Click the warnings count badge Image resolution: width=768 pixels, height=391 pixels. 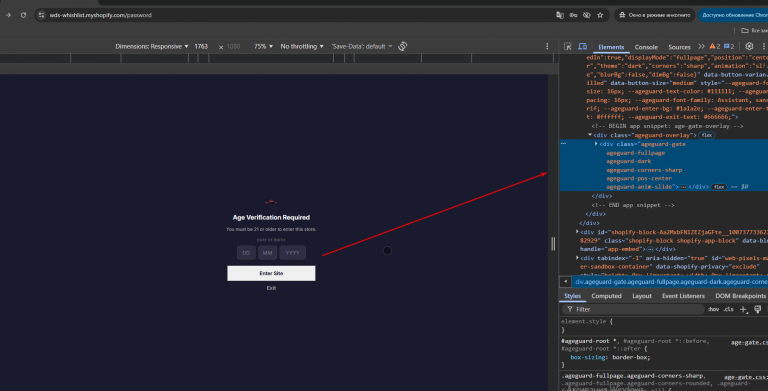tap(715, 47)
